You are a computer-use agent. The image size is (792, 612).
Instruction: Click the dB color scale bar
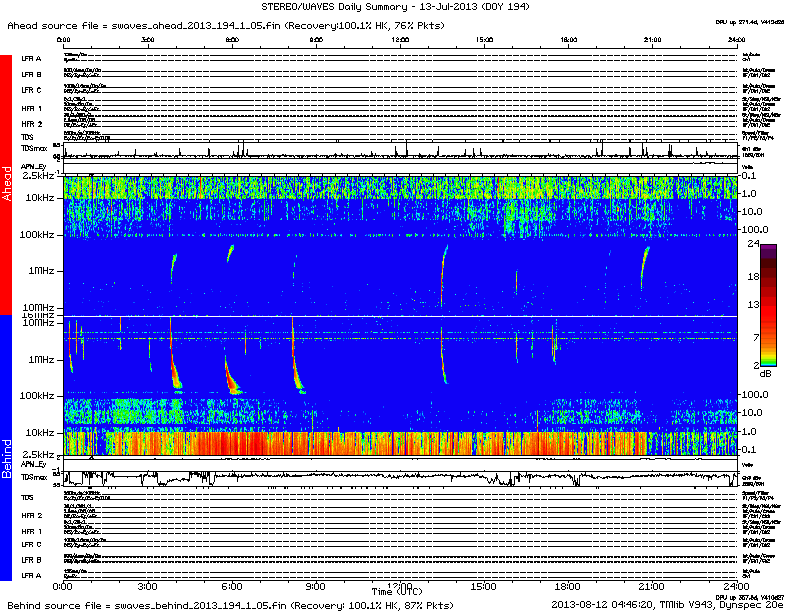click(x=769, y=305)
